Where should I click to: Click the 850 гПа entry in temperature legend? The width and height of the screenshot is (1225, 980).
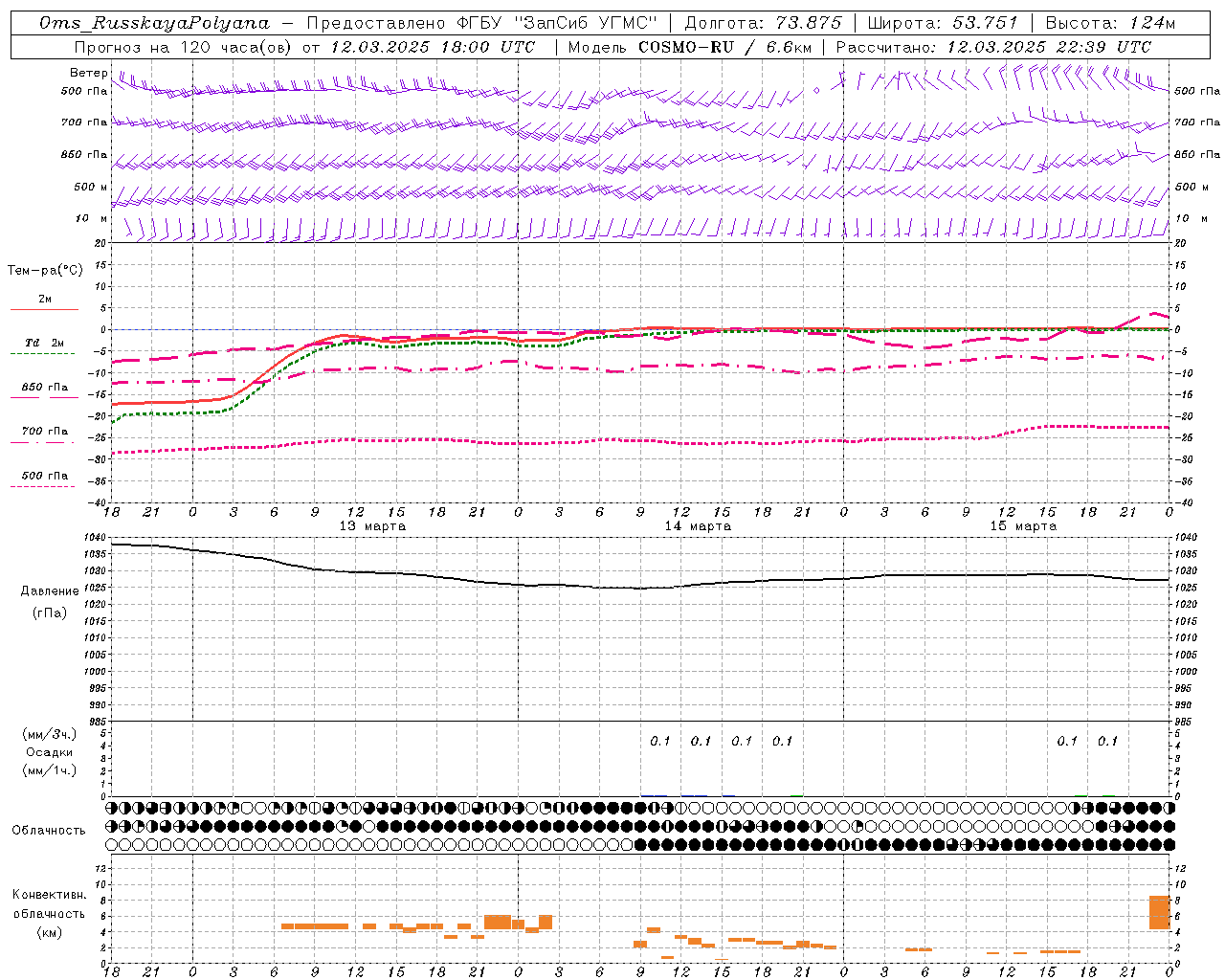45,388
